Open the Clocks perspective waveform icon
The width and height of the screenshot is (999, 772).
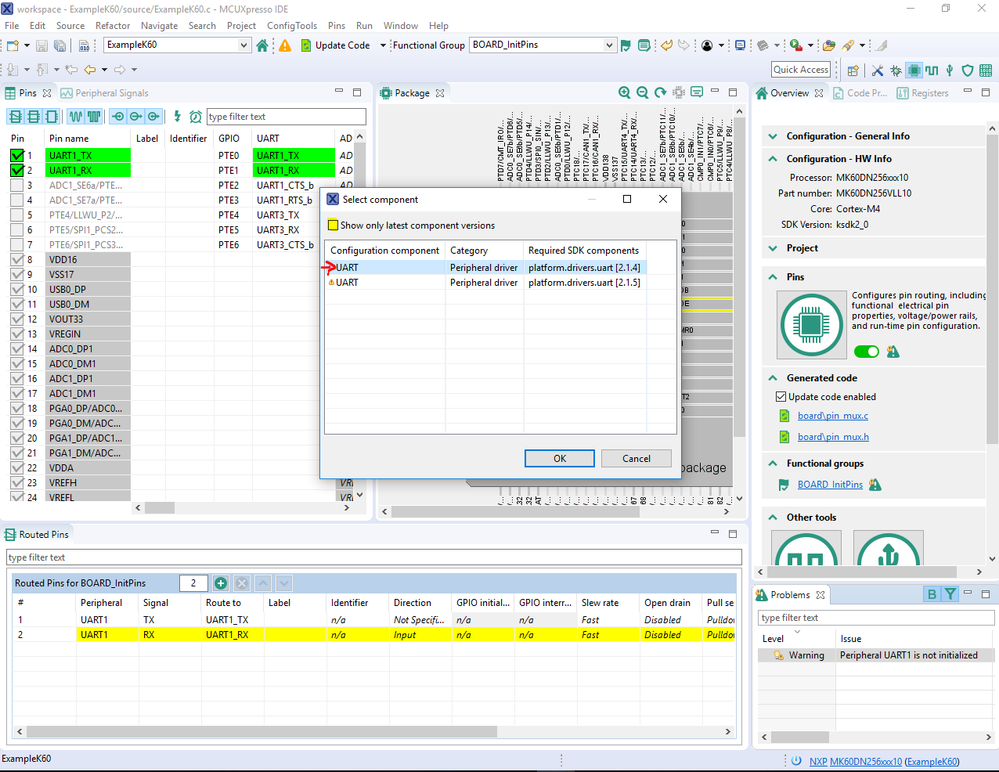(x=932, y=70)
